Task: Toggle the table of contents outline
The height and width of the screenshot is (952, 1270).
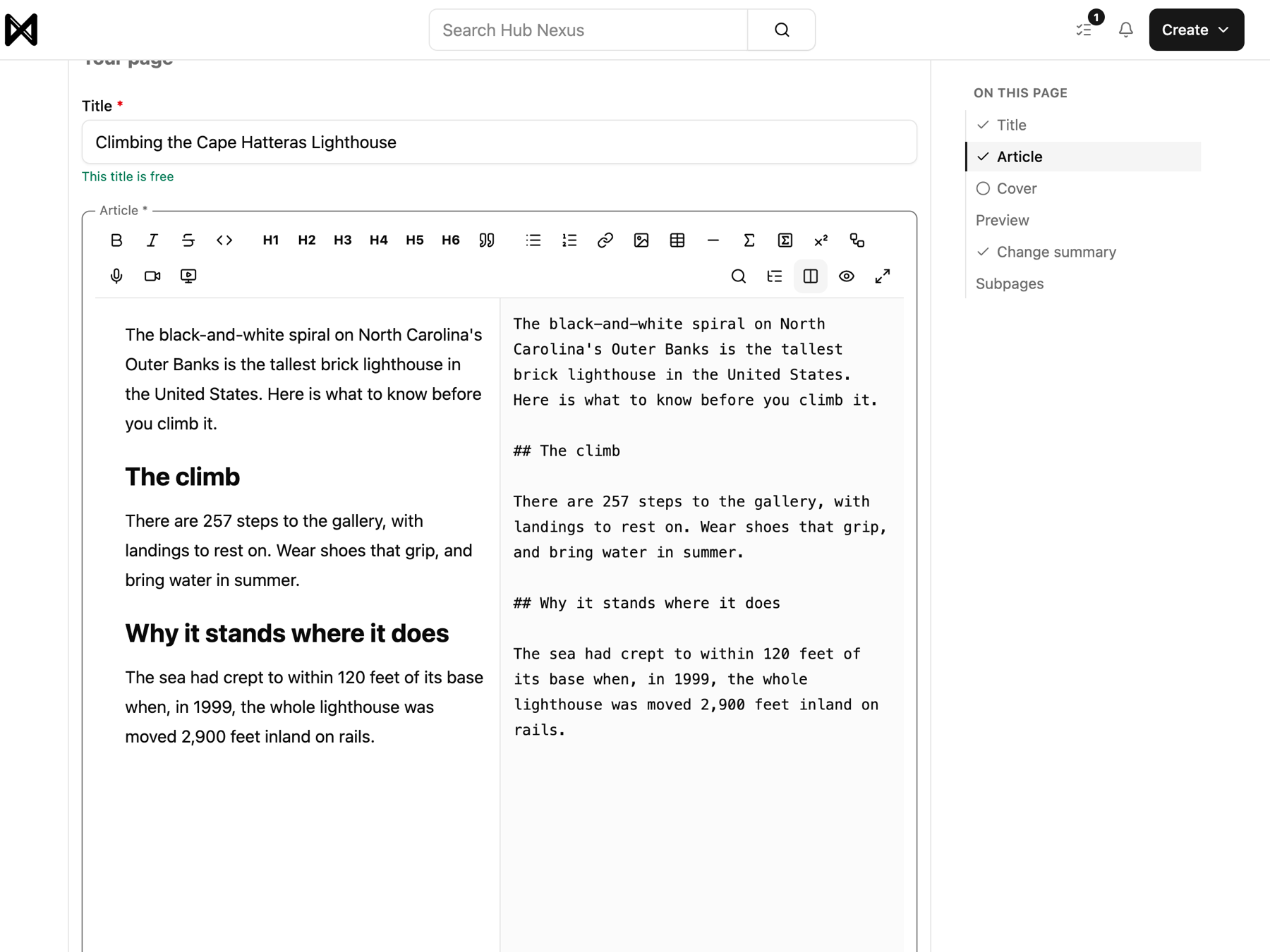Action: (x=775, y=276)
